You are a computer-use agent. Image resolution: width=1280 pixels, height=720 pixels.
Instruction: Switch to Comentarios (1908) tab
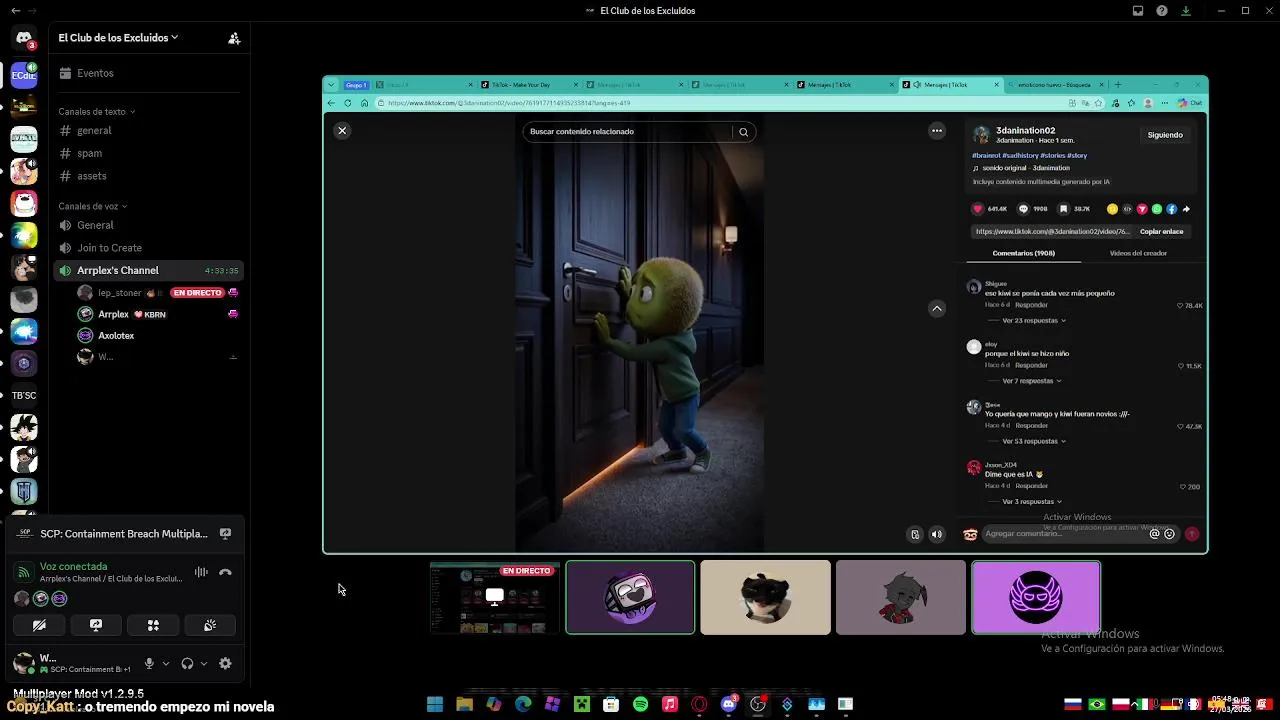[1024, 253]
